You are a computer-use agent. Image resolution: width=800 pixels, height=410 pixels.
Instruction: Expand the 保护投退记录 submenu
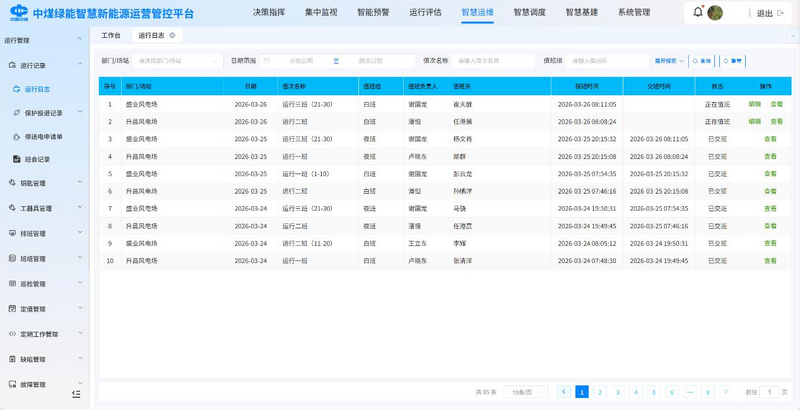[x=45, y=113]
